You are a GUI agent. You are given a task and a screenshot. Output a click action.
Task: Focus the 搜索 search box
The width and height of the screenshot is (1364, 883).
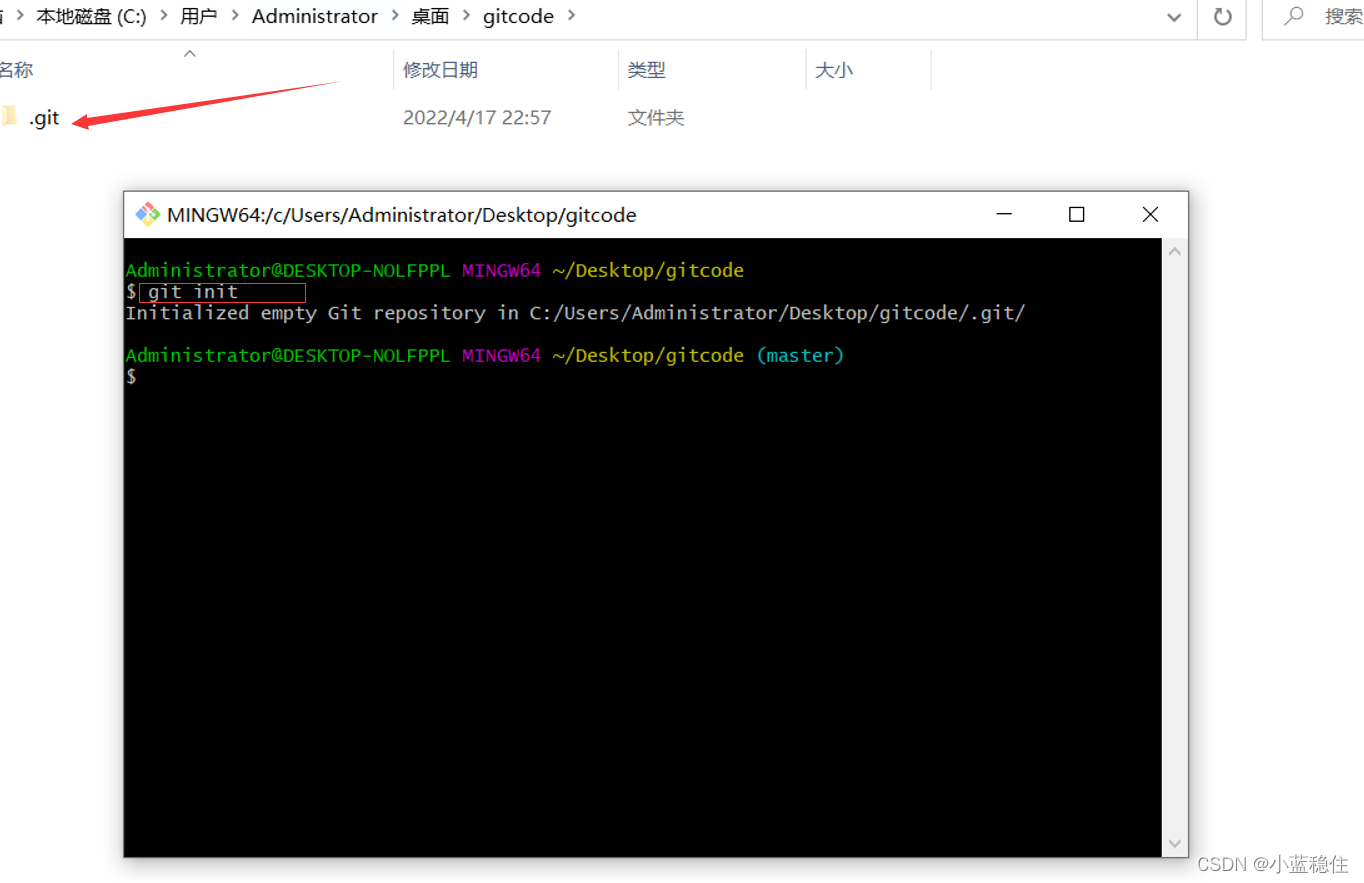(1313, 17)
